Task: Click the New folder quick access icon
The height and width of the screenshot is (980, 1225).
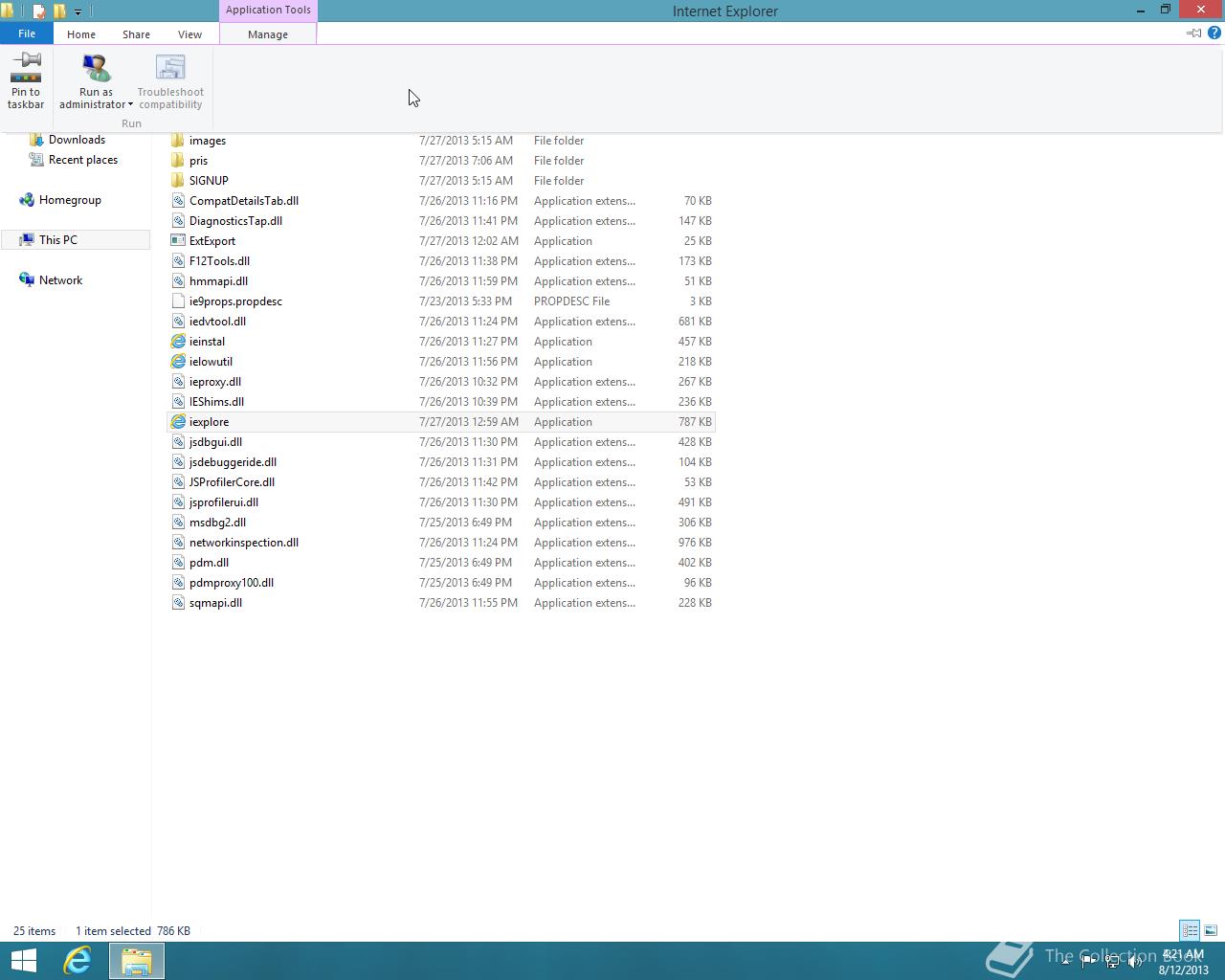Action: 59,11
